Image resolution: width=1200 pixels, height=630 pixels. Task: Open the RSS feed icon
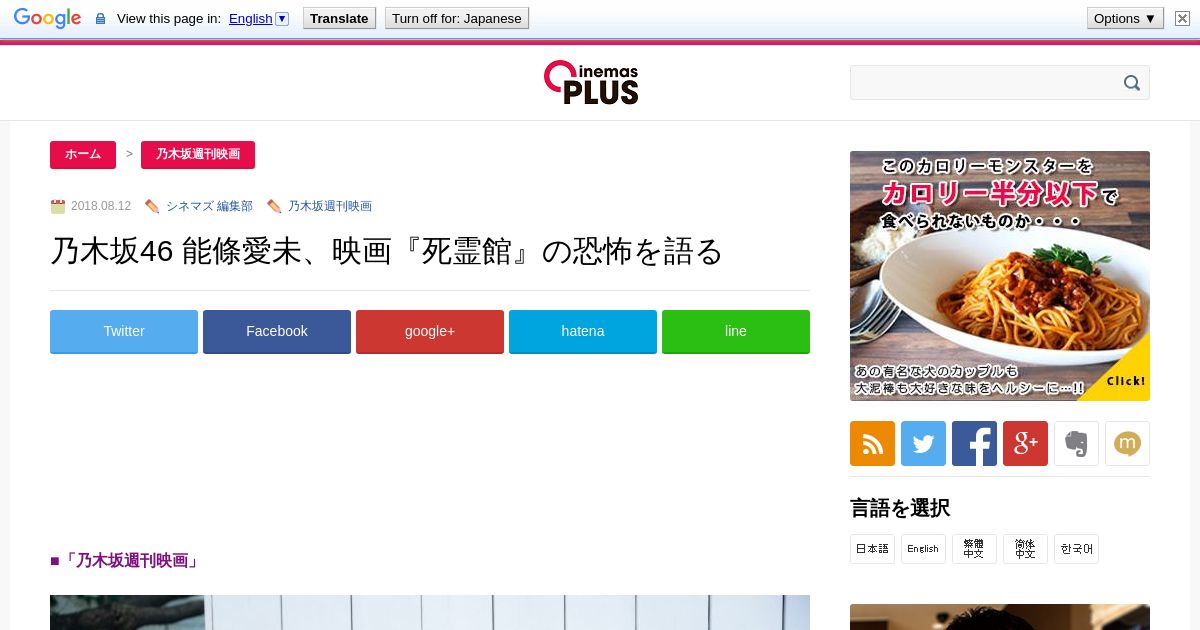pyautogui.click(x=872, y=443)
